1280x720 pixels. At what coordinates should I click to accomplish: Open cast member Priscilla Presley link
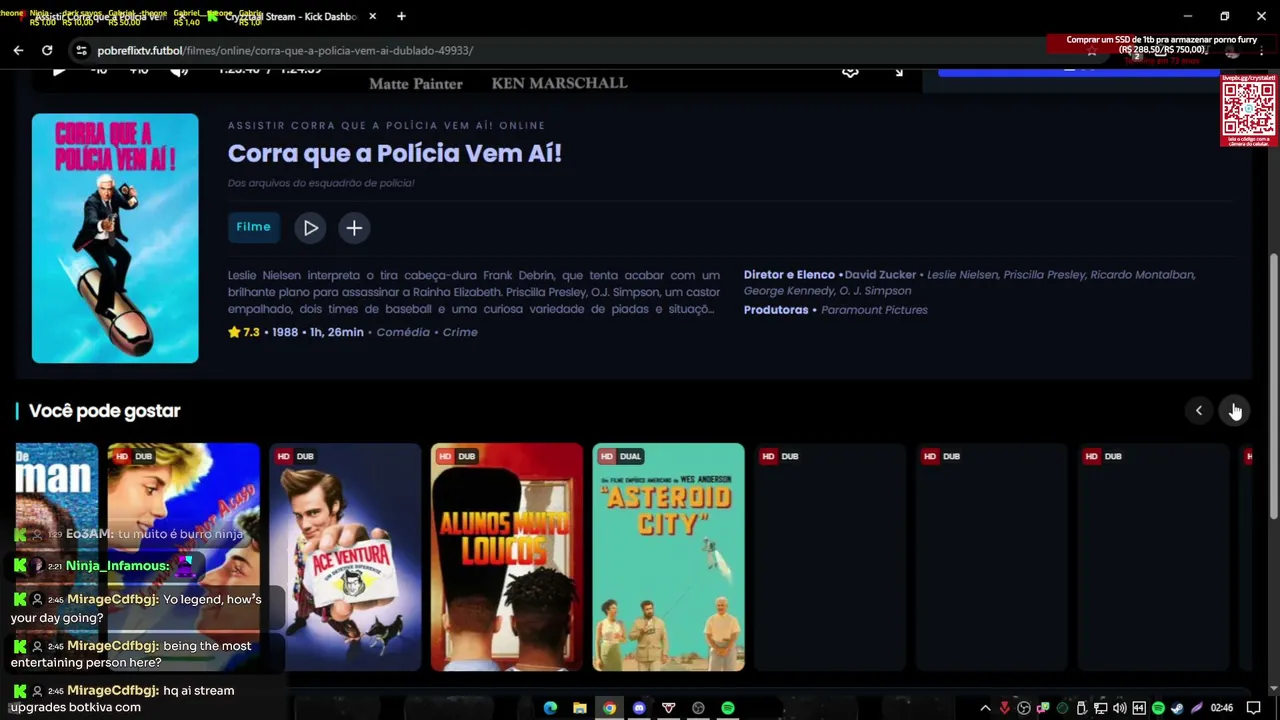pos(1043,275)
